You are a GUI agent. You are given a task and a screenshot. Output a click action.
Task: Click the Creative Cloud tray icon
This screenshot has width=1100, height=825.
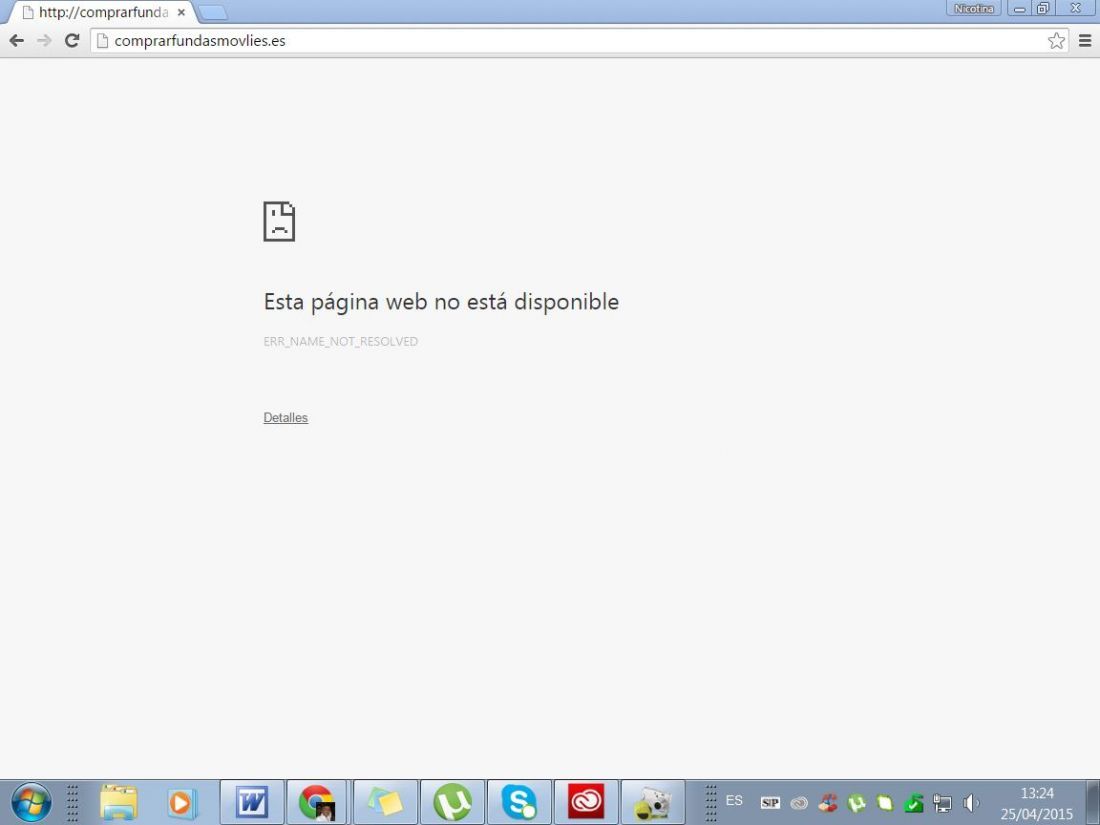(x=799, y=803)
